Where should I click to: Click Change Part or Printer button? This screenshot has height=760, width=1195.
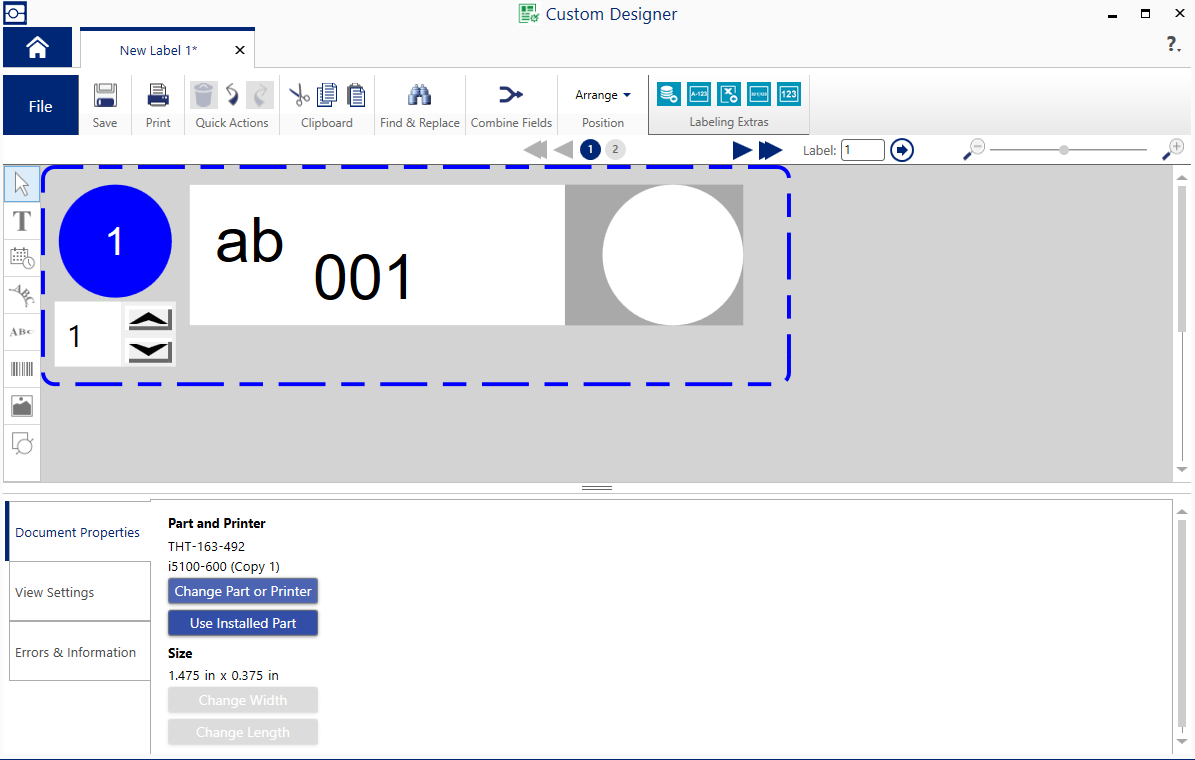(x=243, y=591)
